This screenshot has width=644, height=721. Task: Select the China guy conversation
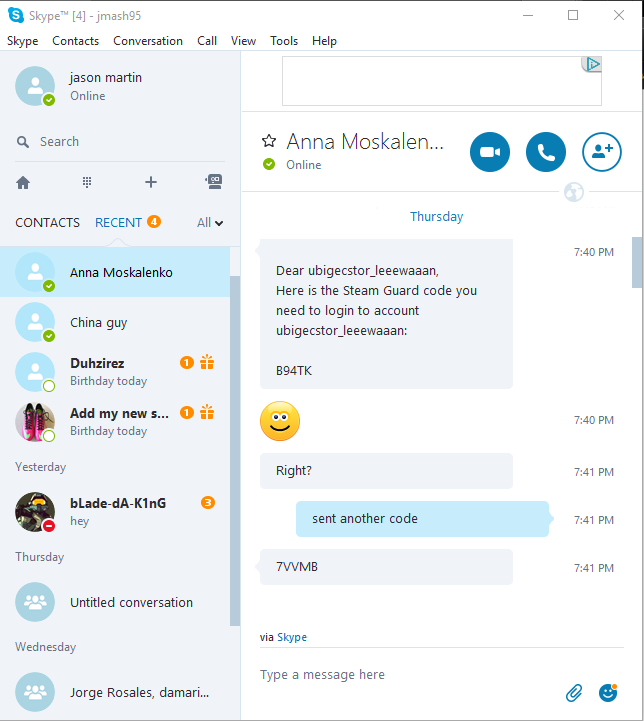coord(115,322)
